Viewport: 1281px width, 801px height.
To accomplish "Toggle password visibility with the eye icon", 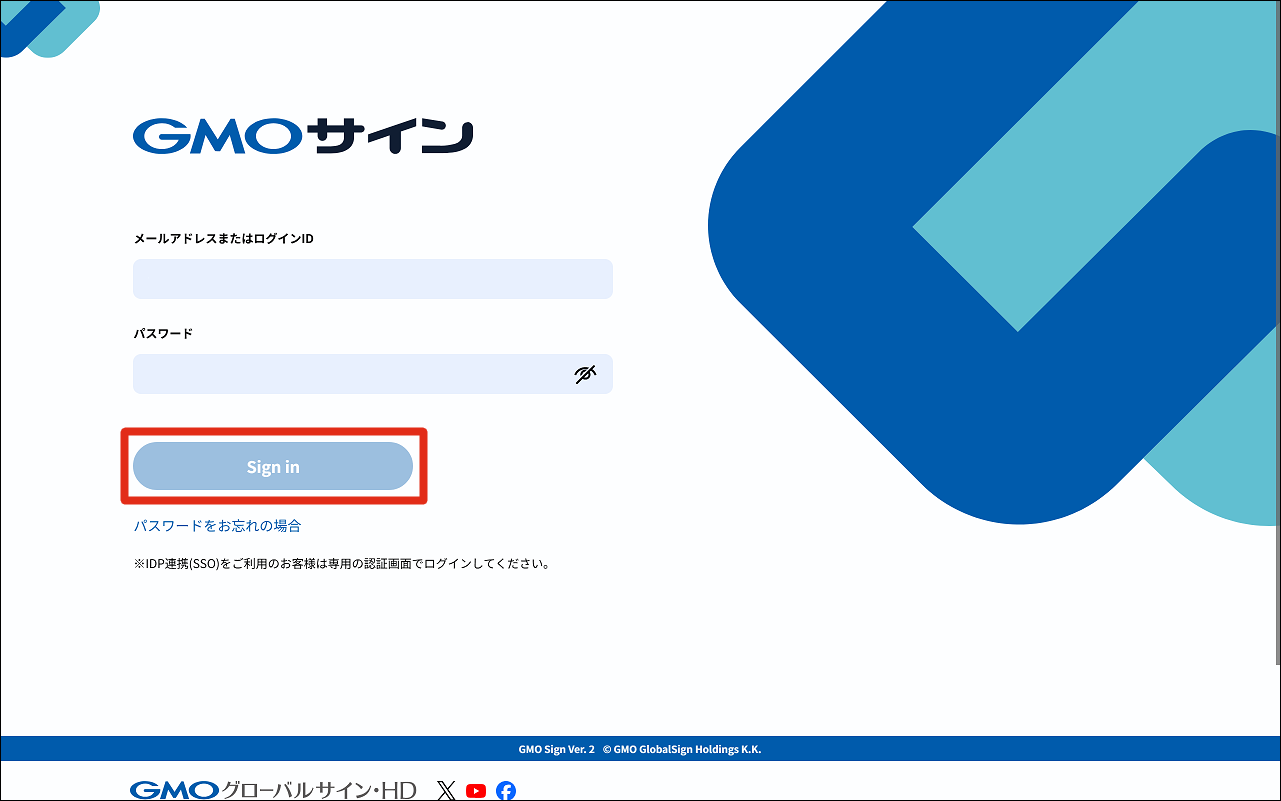I will point(585,374).
